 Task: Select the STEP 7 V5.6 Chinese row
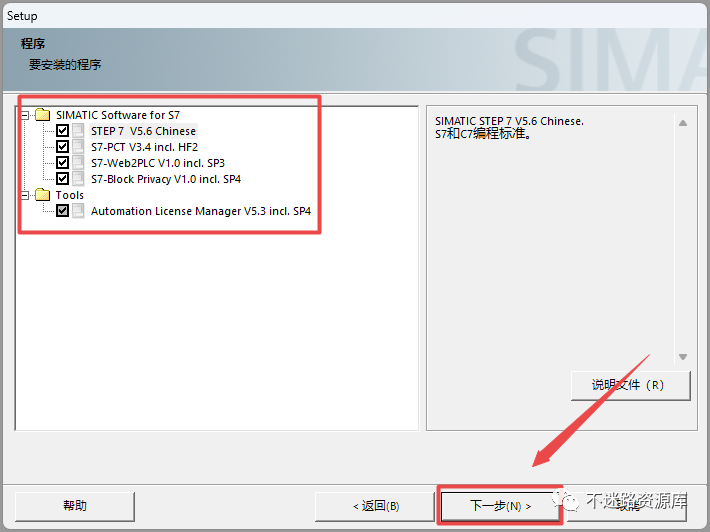click(x=143, y=131)
